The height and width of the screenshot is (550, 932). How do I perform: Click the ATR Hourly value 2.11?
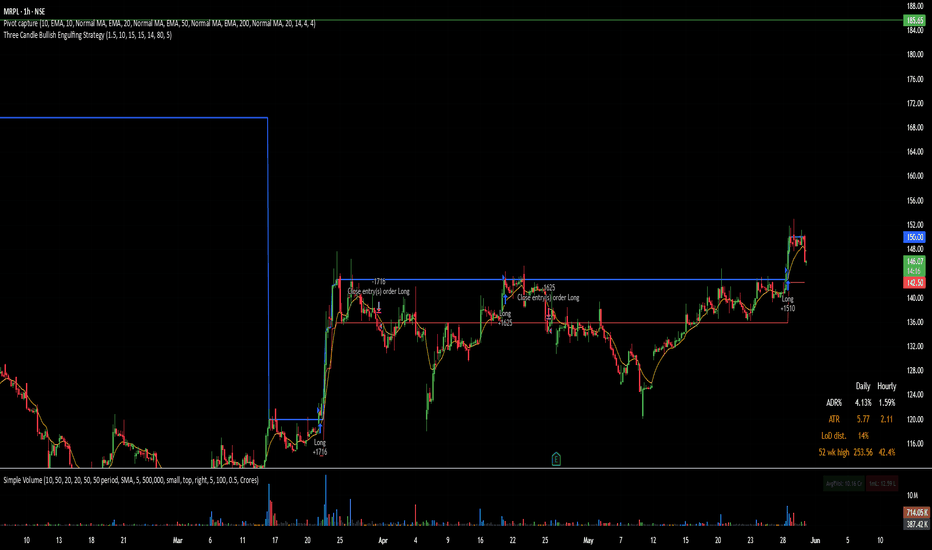tap(886, 419)
